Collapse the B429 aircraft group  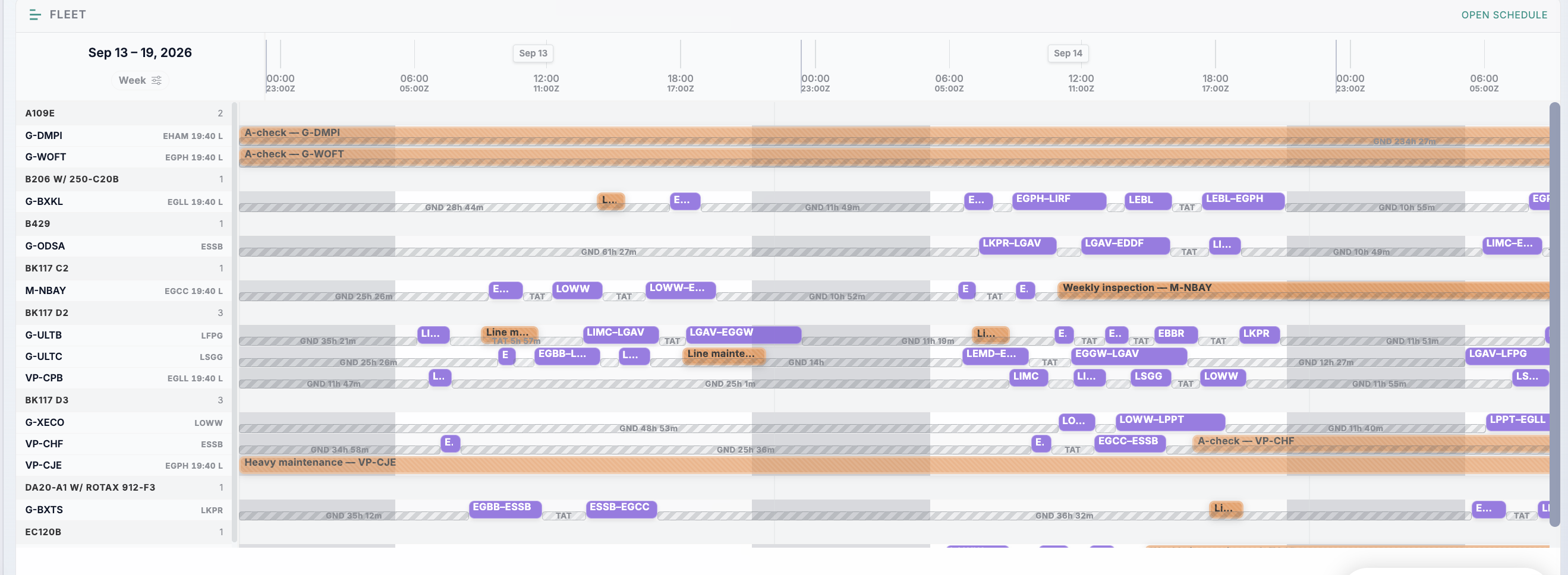(x=124, y=223)
